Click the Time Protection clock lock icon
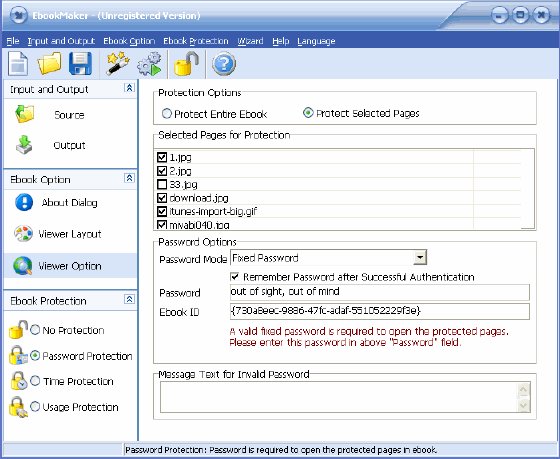The height and width of the screenshot is (459, 560). click(19, 381)
